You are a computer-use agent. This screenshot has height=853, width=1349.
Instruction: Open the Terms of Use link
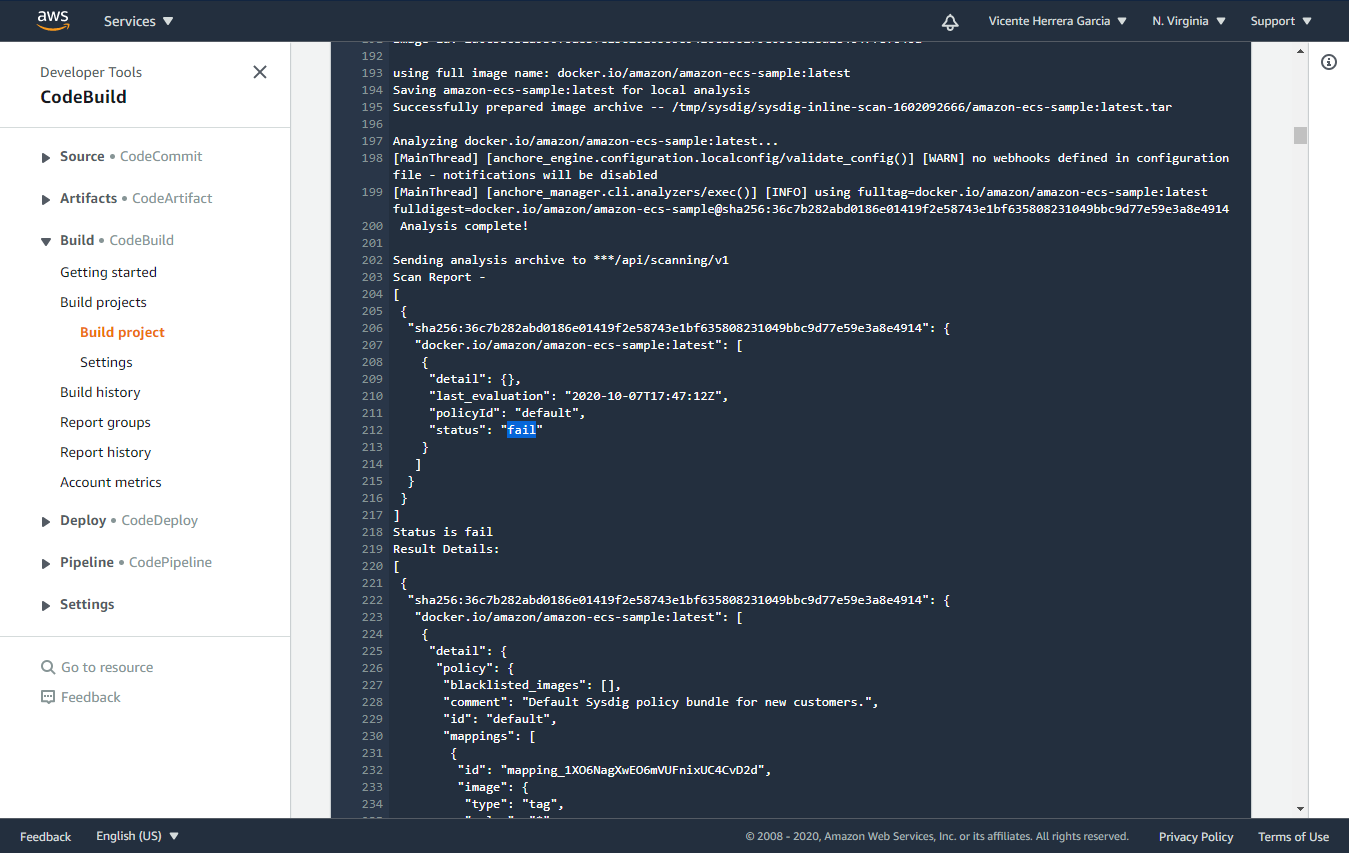[x=1293, y=837]
